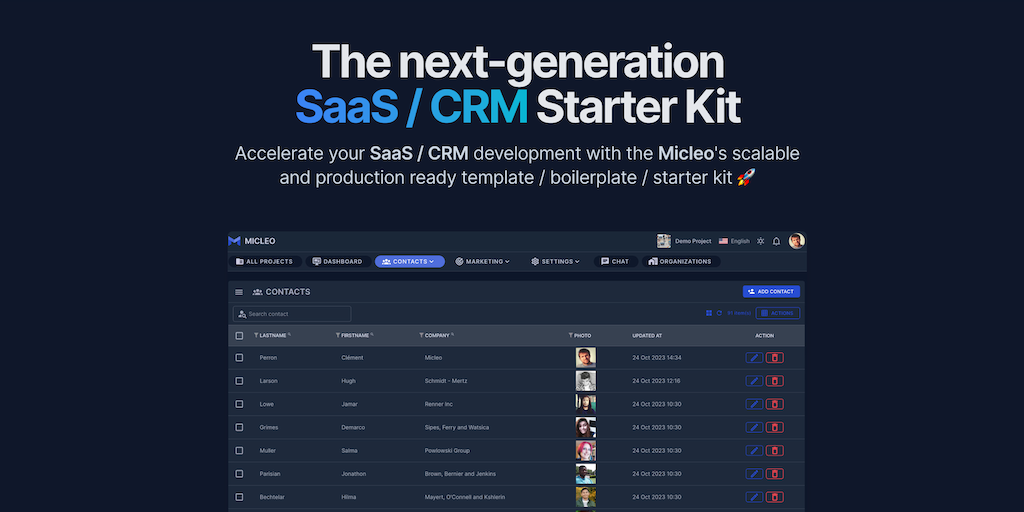
Task: Expand the Settings dropdown menu
Action: click(556, 262)
